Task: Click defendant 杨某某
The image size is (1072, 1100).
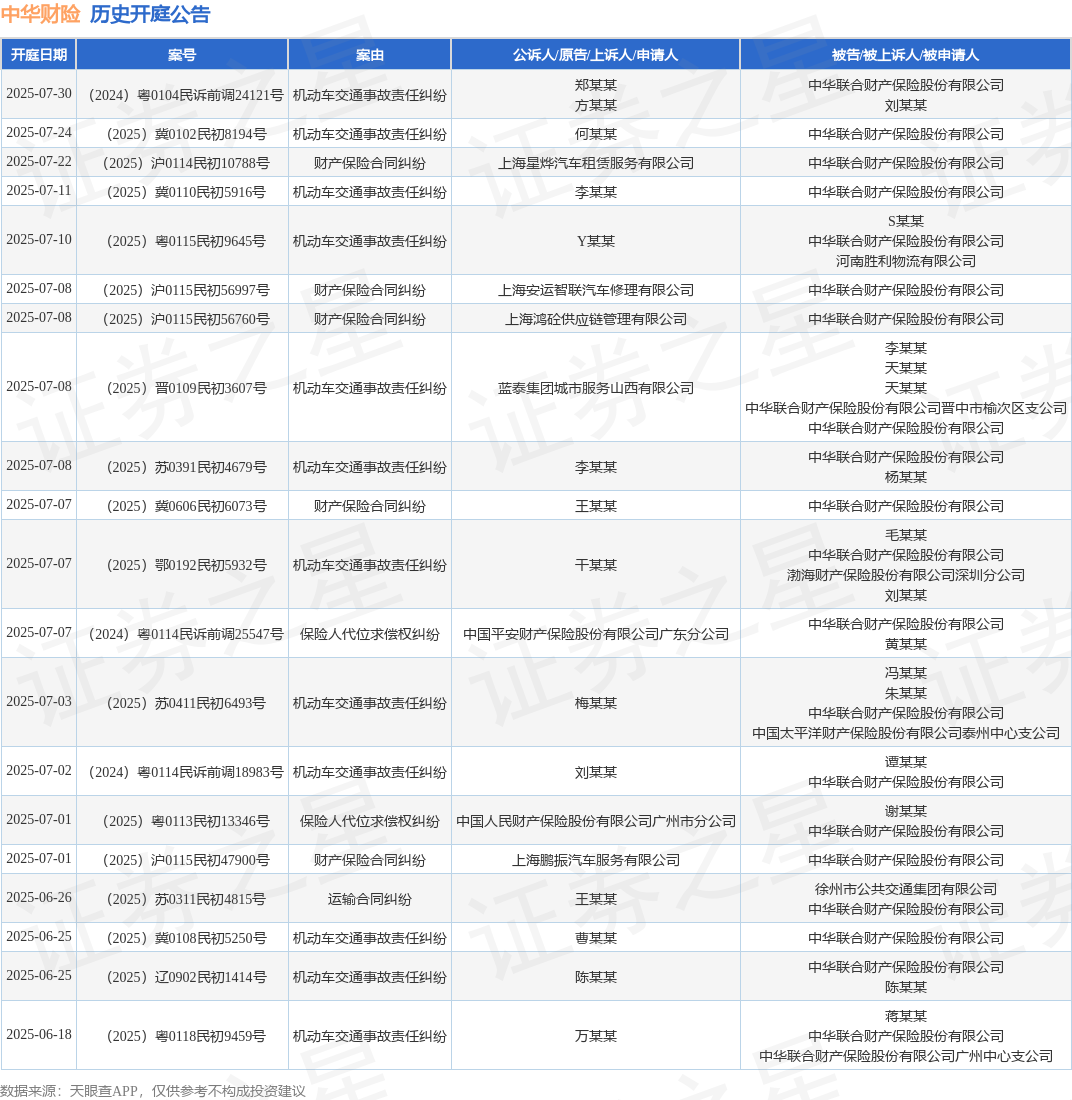Action: point(906,477)
